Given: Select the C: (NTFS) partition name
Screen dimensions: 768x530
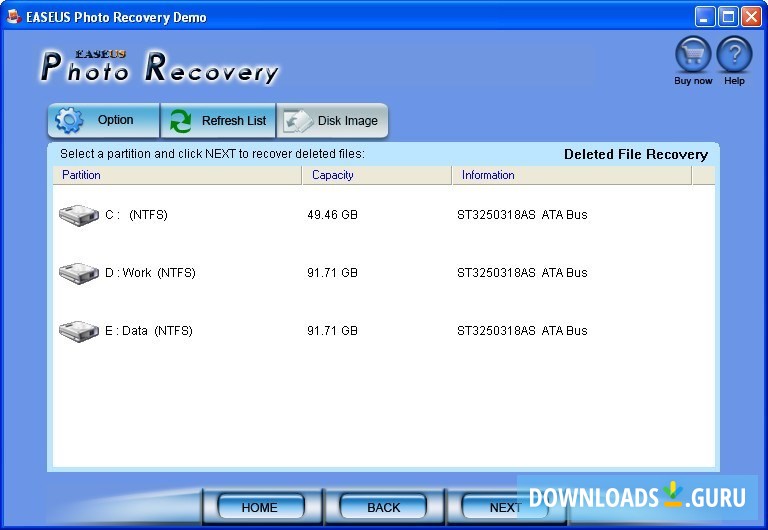Looking at the screenshot, I should pyautogui.click(x=136, y=215).
